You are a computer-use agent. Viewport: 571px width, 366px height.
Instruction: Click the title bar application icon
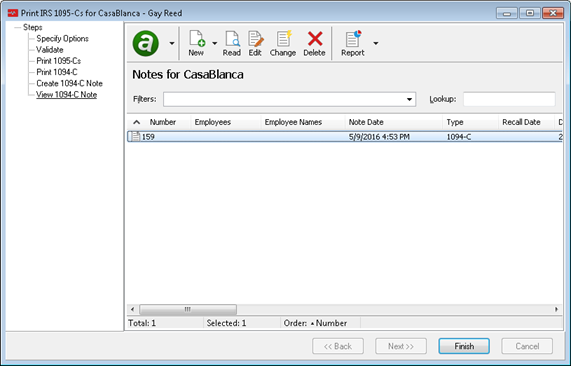(13, 13)
